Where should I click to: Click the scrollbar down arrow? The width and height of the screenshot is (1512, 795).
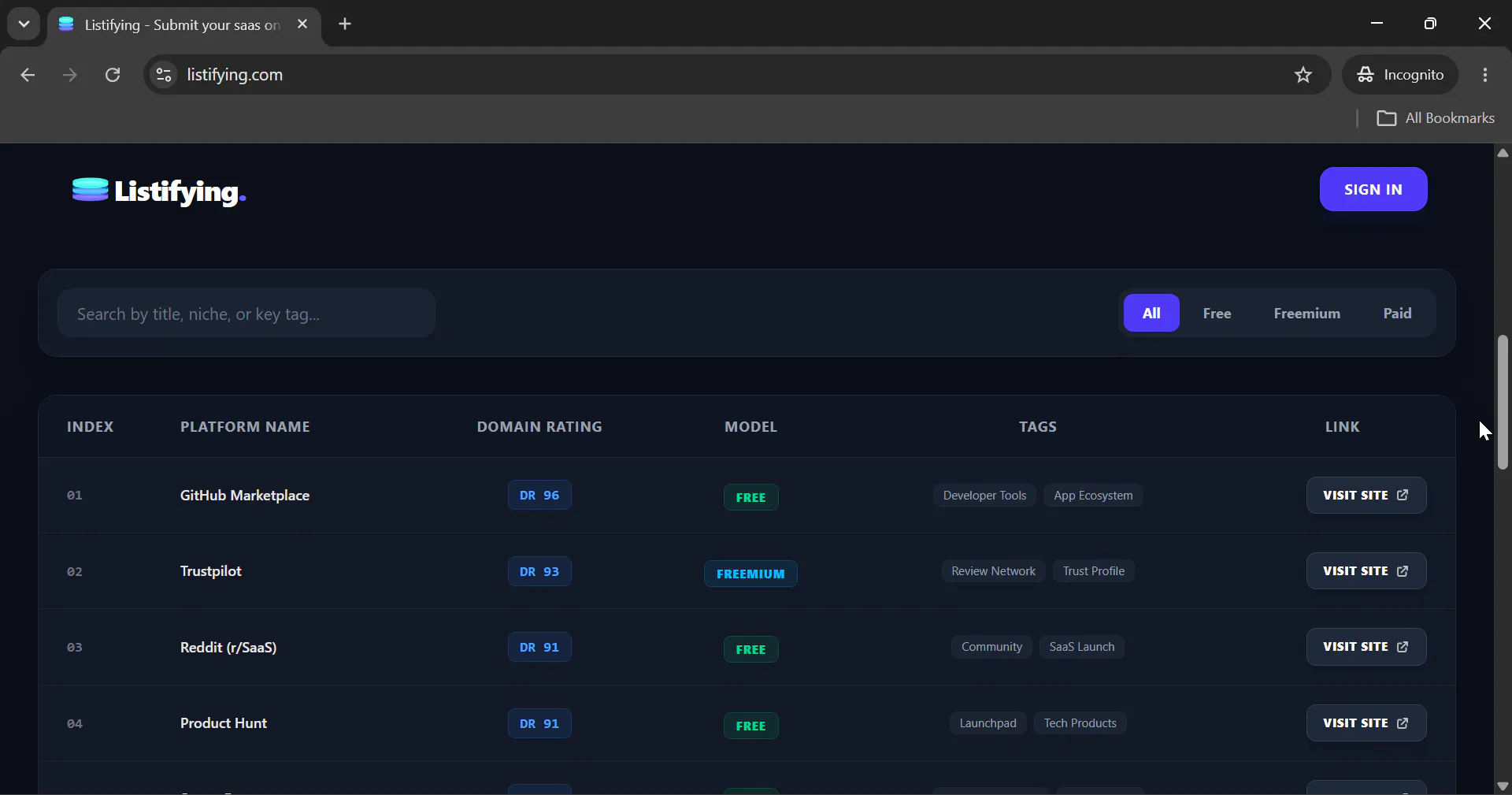coord(1503,786)
